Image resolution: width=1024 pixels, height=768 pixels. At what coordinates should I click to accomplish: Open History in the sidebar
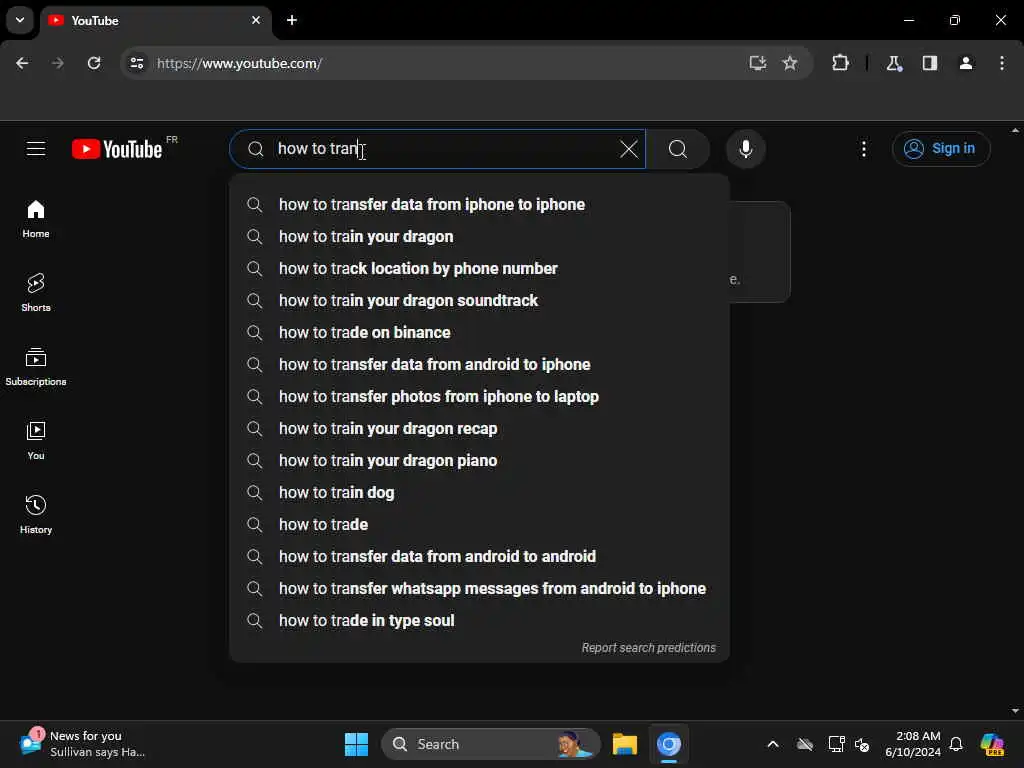[x=36, y=515]
